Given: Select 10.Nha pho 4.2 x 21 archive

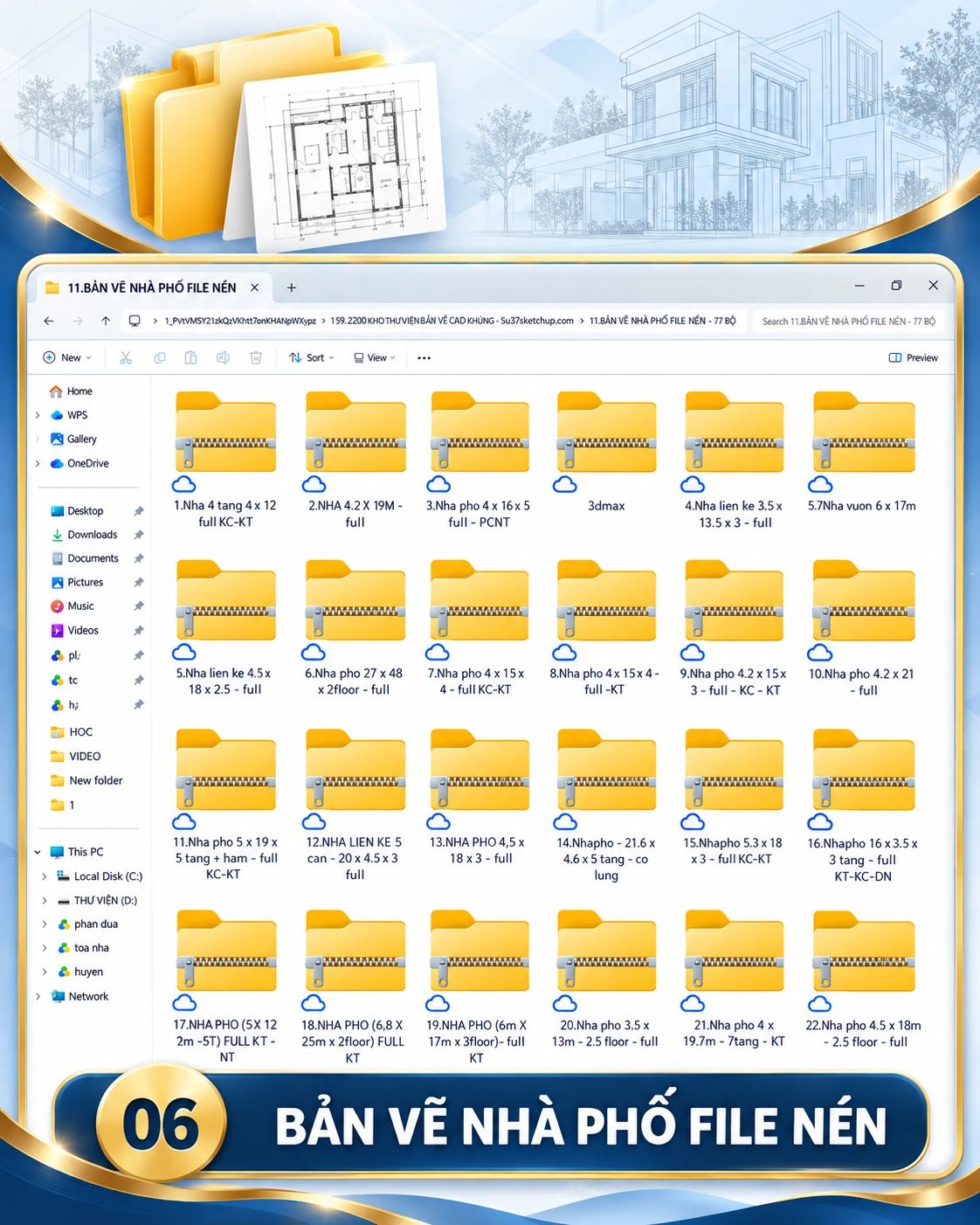Looking at the screenshot, I should pos(861,628).
